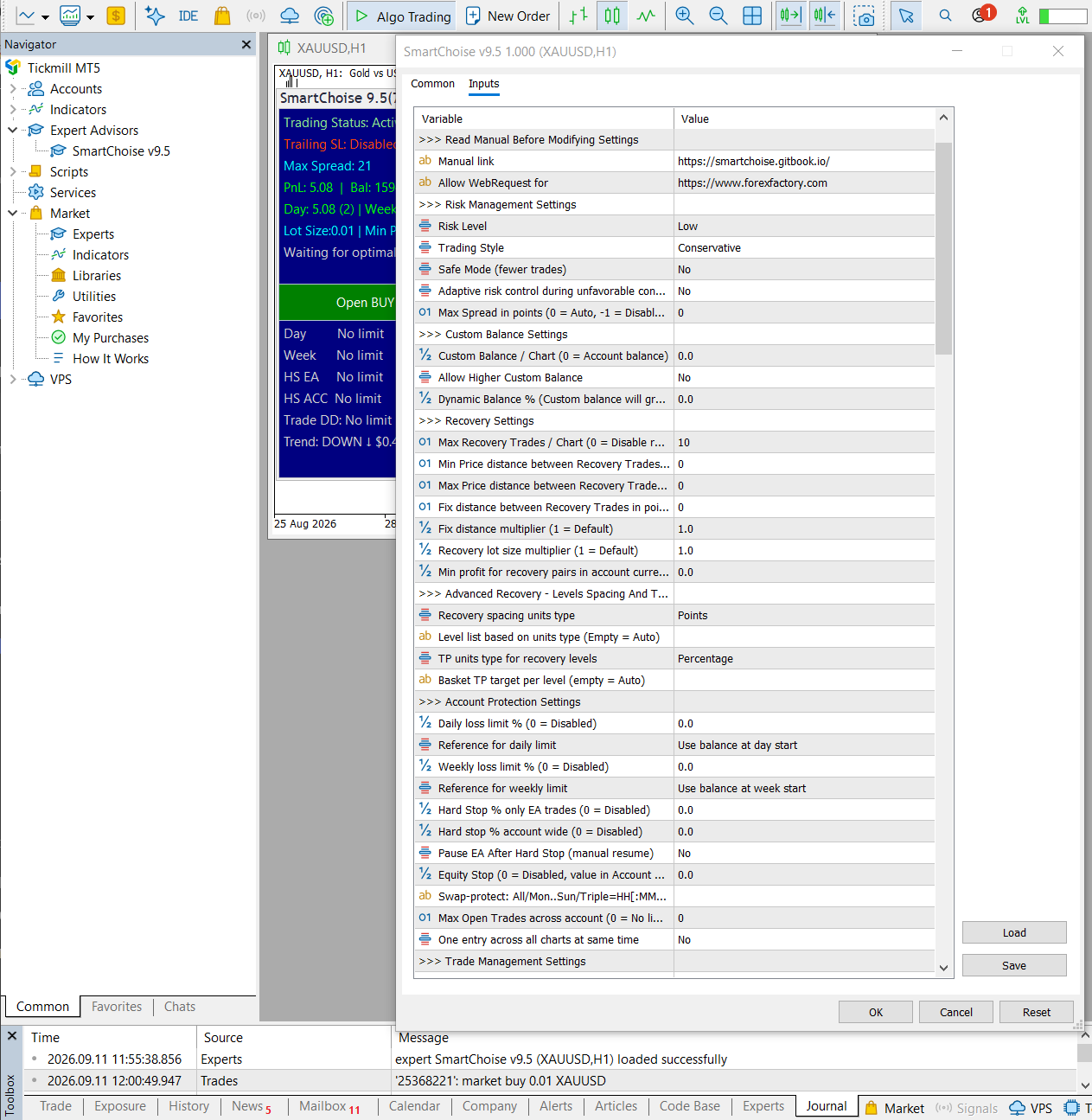Click the Cancel button

[956, 1012]
